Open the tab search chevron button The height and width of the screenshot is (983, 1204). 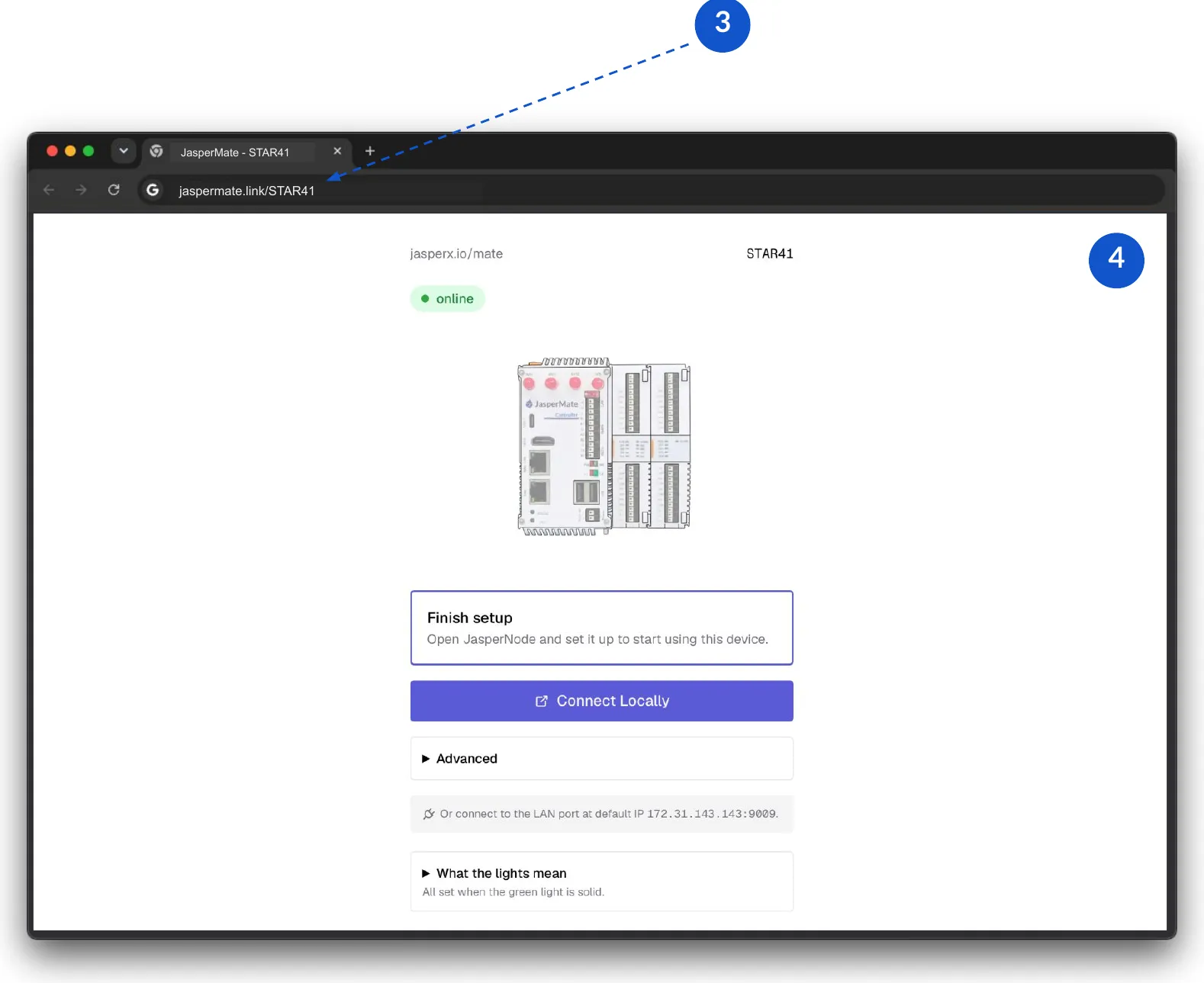[124, 151]
